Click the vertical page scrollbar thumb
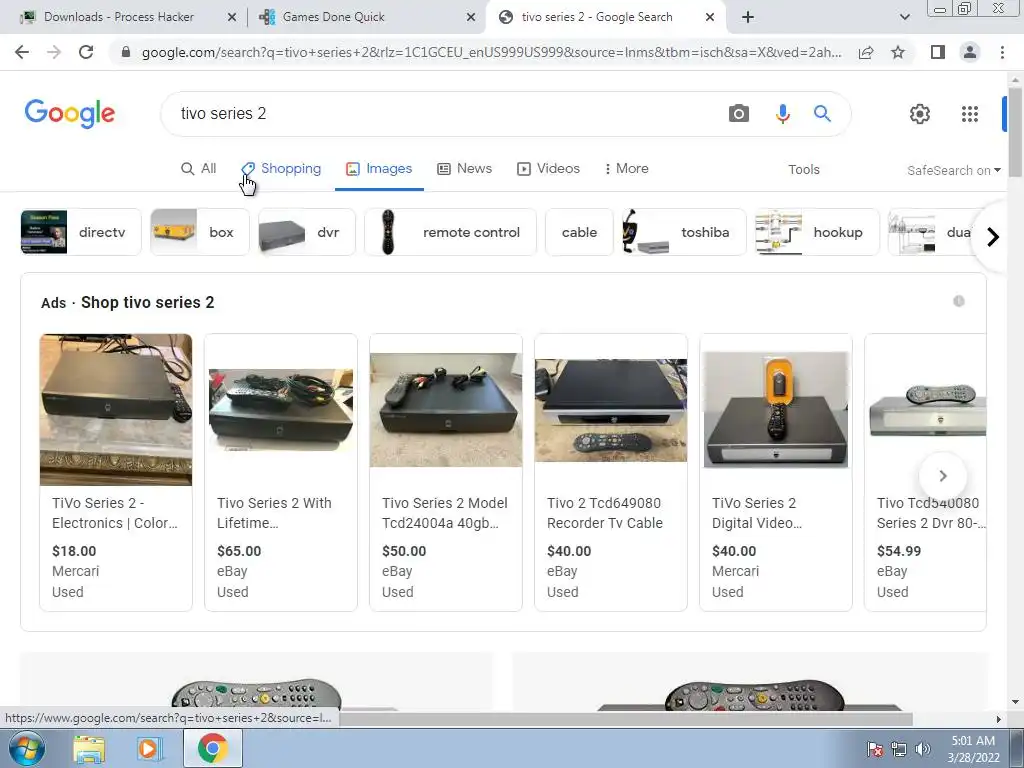 [x=1015, y=133]
